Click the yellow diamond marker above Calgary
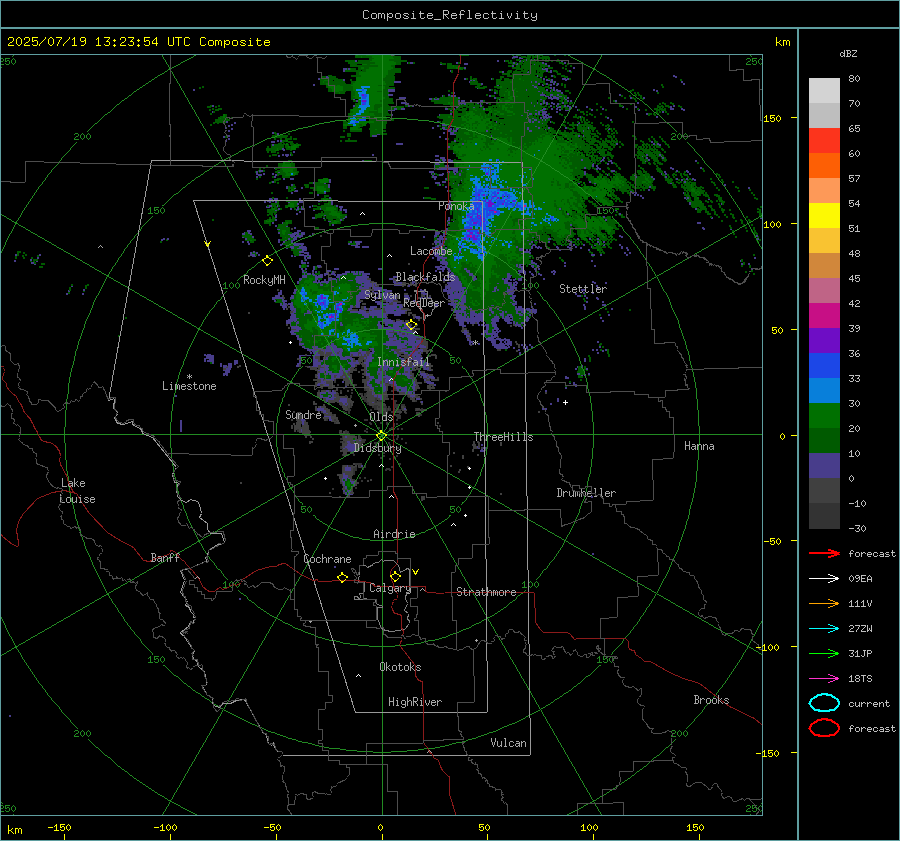 pyautogui.click(x=395, y=576)
